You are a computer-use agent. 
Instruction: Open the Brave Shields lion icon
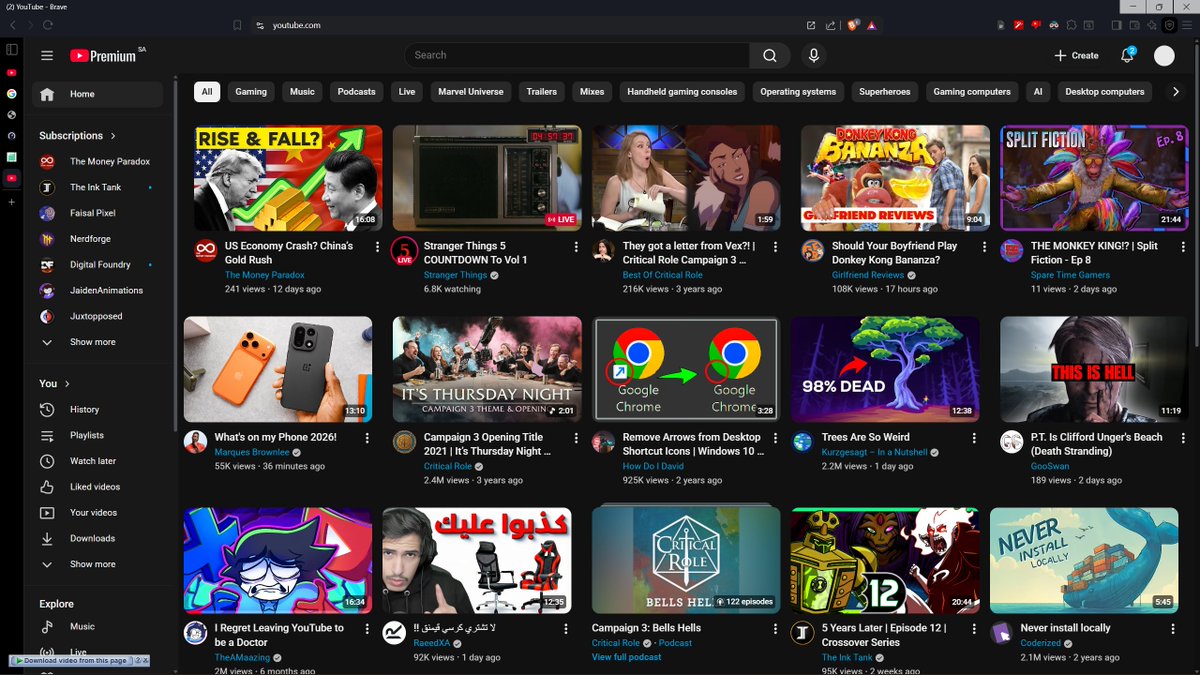pyautogui.click(x=853, y=25)
